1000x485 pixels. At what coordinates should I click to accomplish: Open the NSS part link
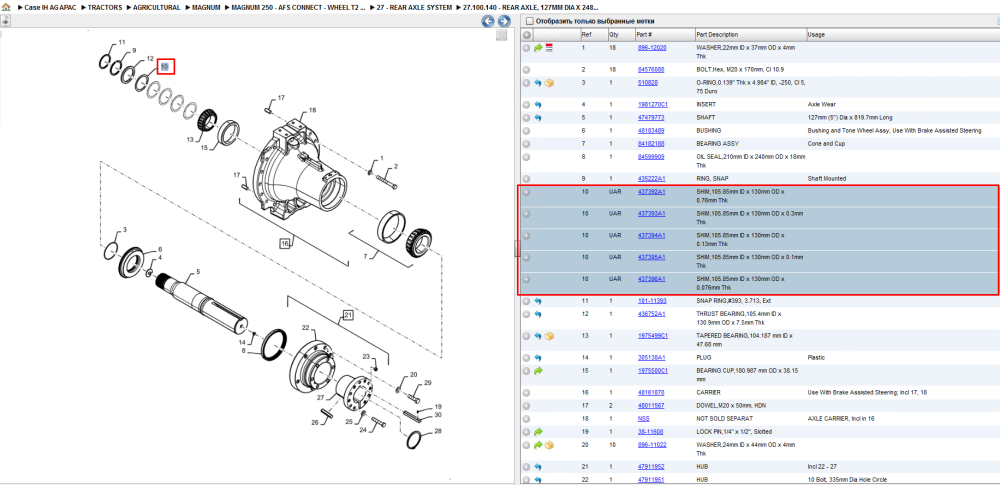click(x=643, y=419)
